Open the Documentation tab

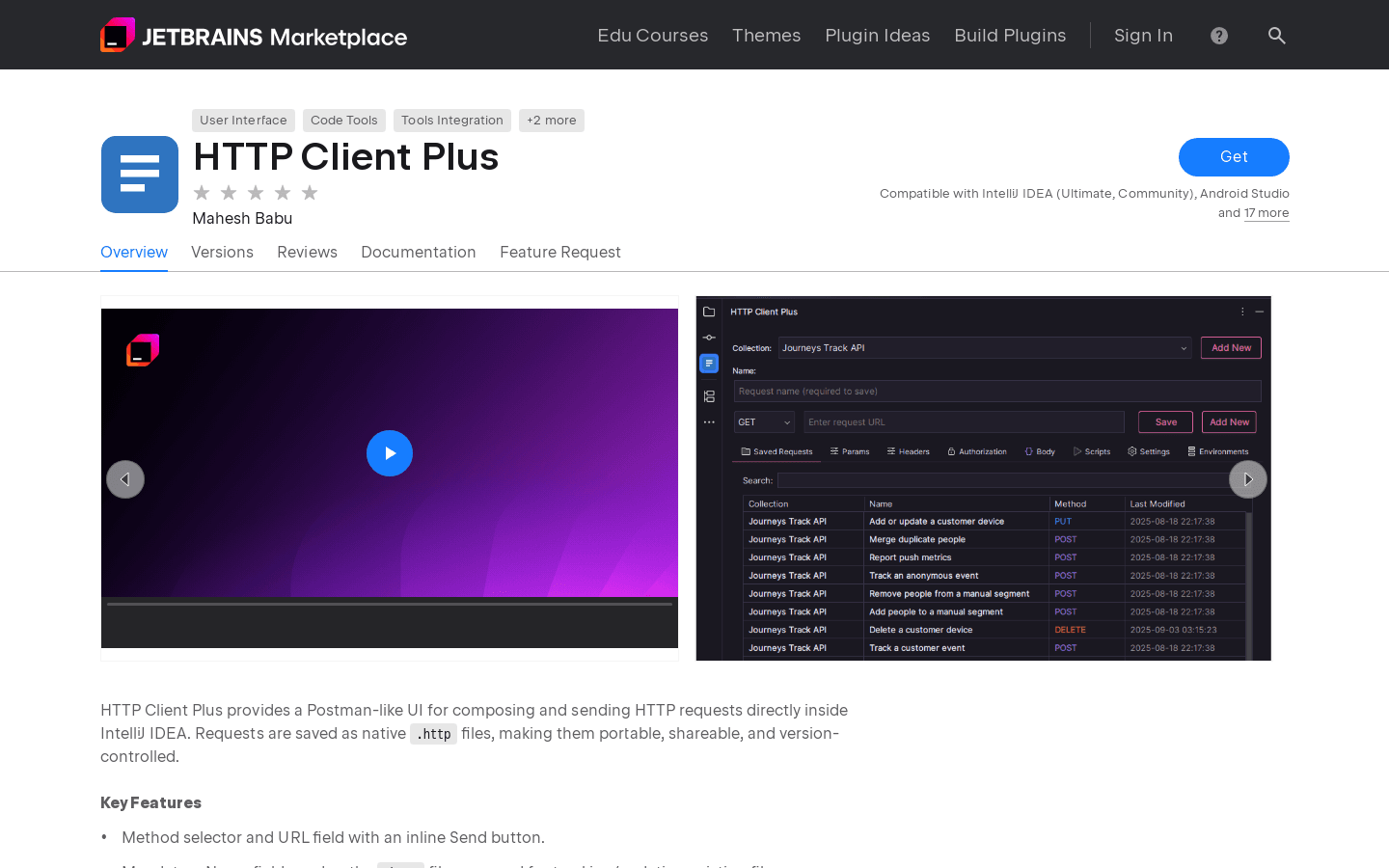coord(419,252)
